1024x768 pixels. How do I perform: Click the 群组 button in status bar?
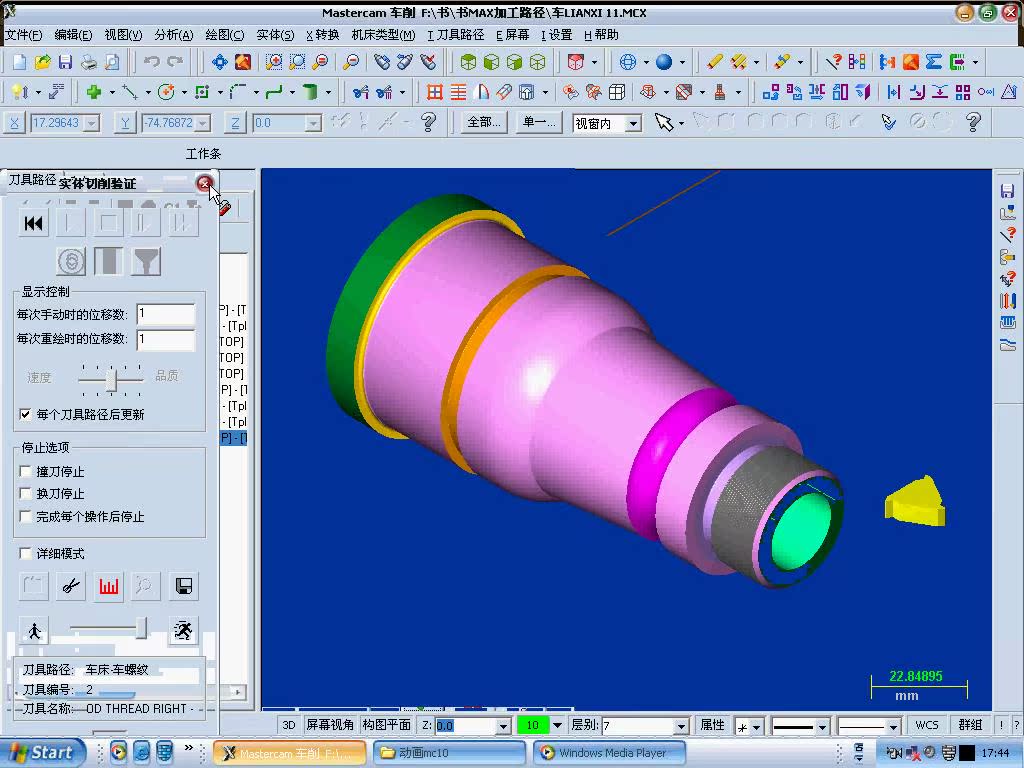(970, 725)
